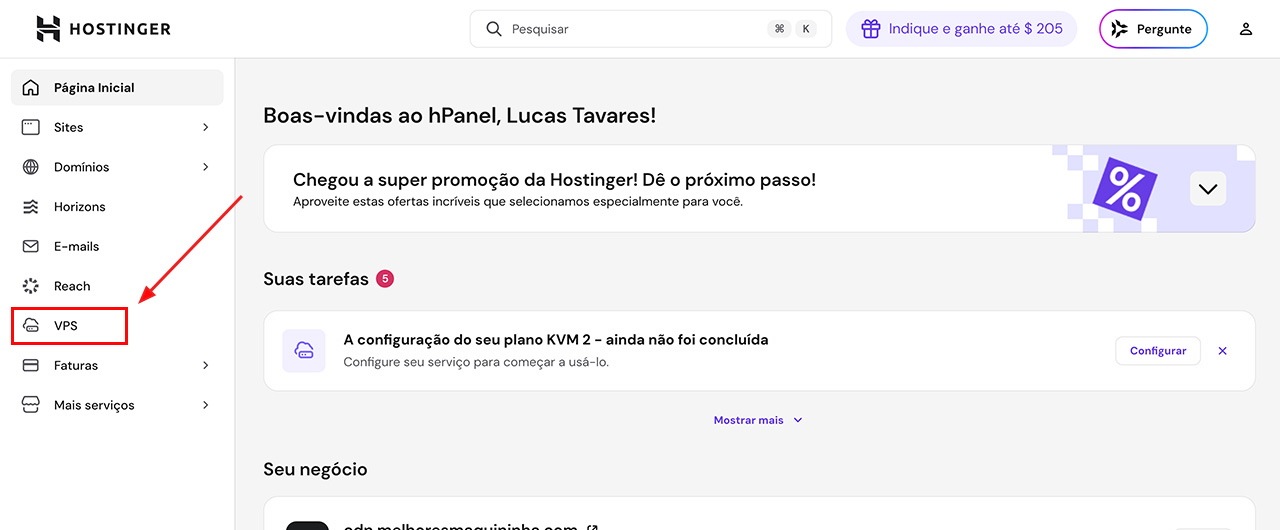The height and width of the screenshot is (530, 1280).
Task: Click the Pesquisar search field
Action: [630, 29]
